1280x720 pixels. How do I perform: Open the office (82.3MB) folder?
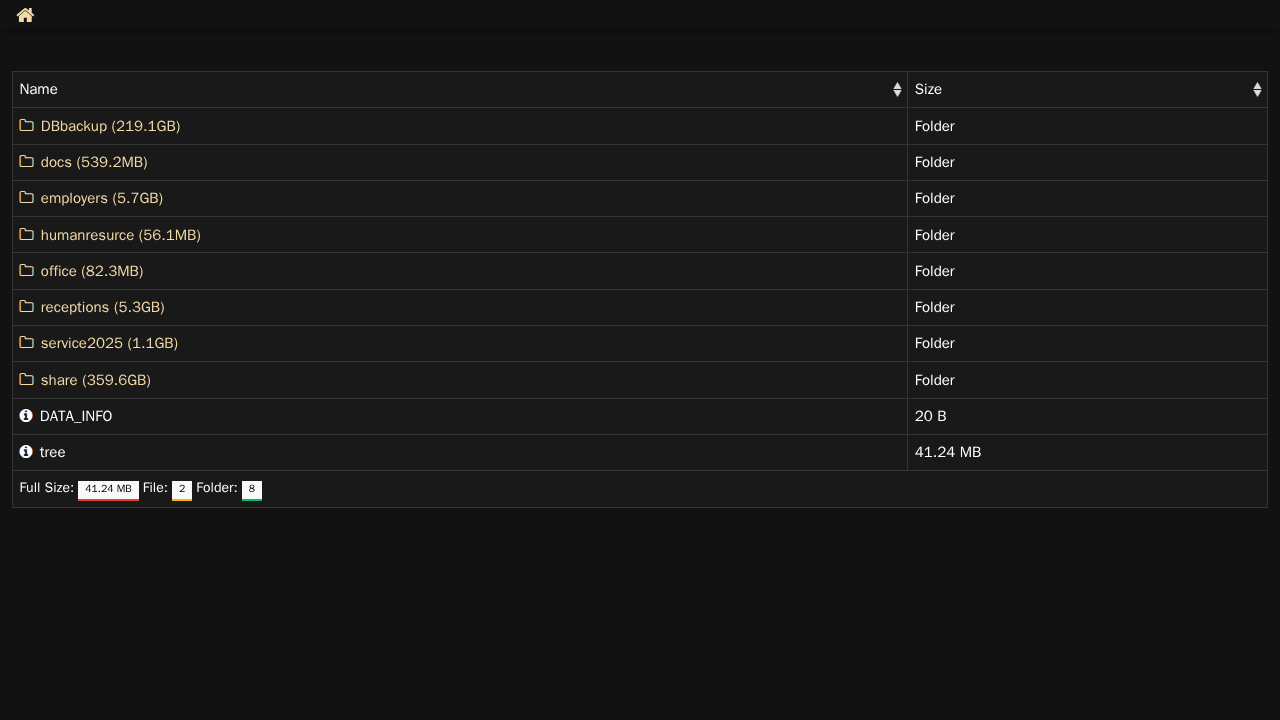click(92, 271)
